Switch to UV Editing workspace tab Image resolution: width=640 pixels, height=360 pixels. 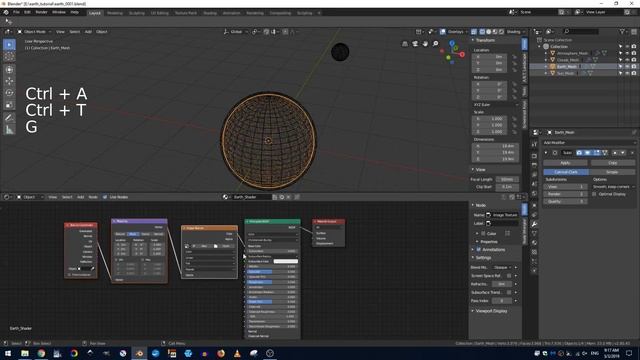coord(160,13)
